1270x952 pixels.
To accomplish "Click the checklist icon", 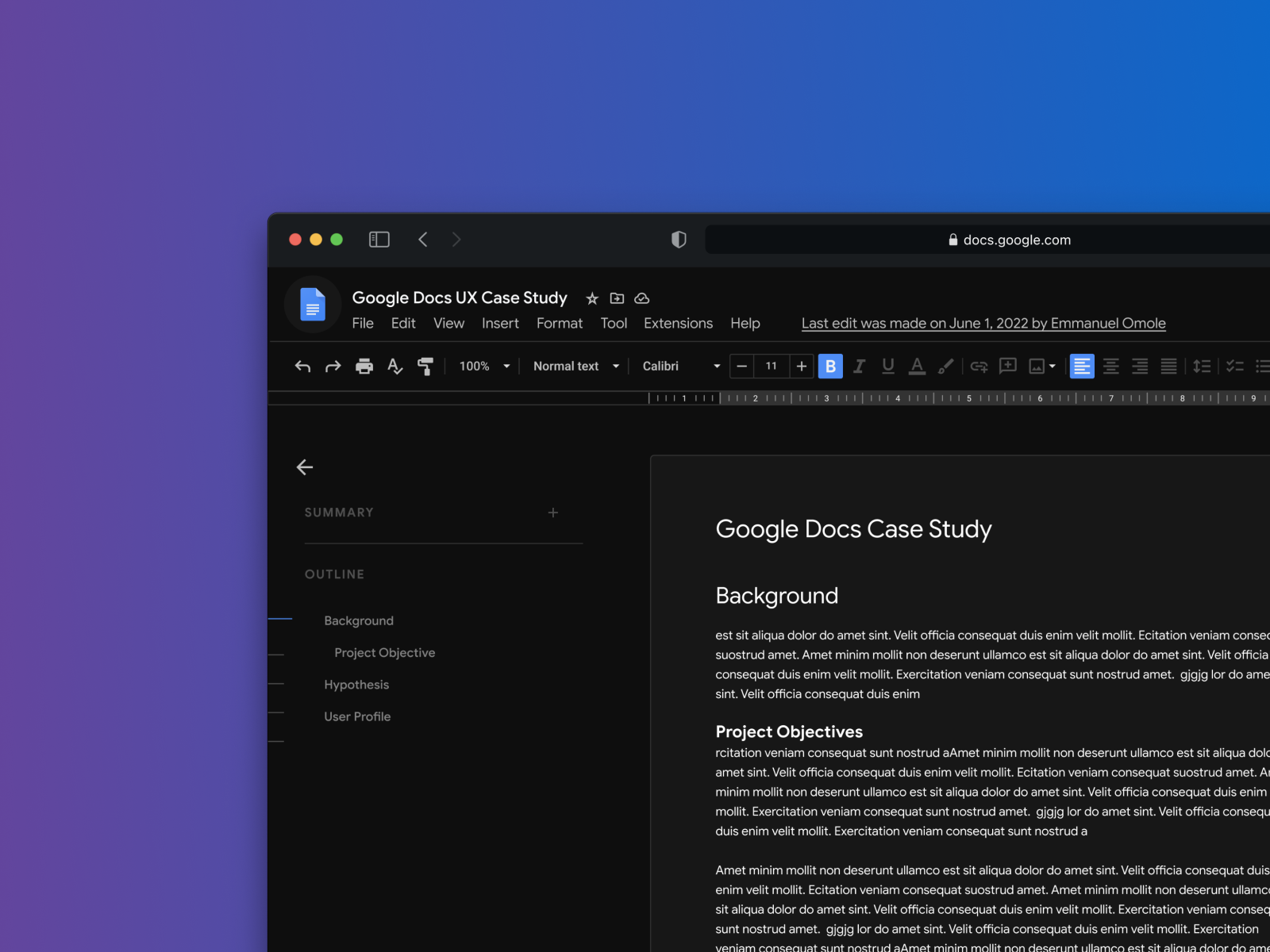I will [1234, 366].
